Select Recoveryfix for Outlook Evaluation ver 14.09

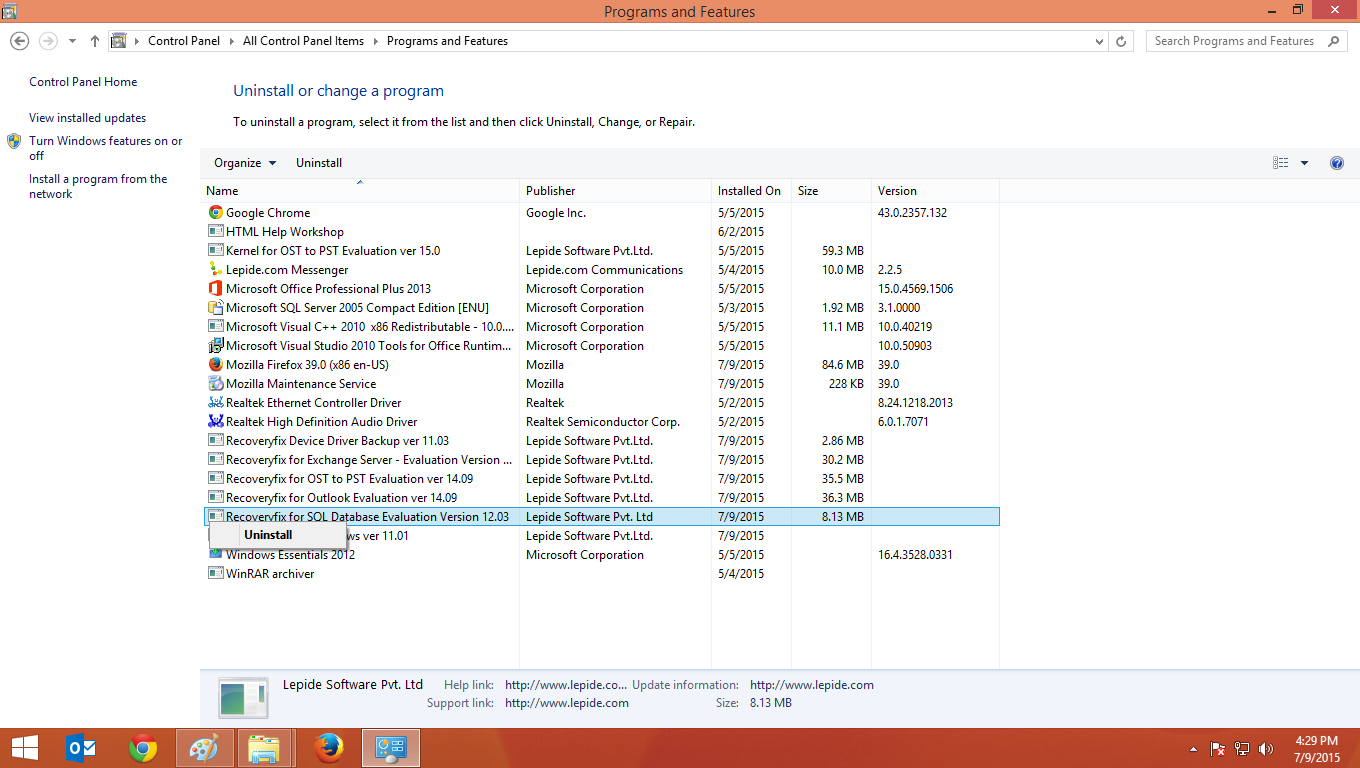pyautogui.click(x=601, y=497)
